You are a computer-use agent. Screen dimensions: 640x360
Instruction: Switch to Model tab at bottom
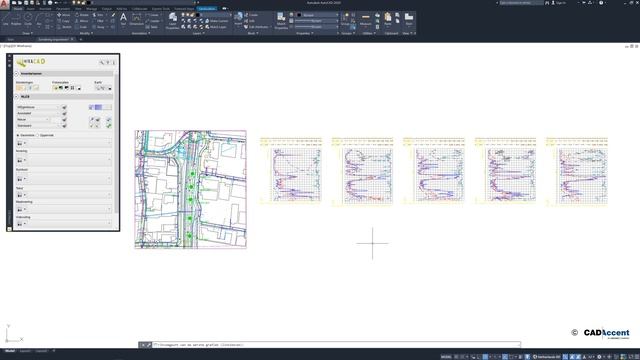(x=10, y=351)
